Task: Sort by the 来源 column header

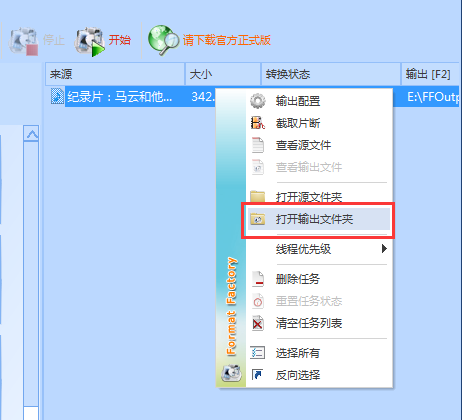Action: (x=115, y=74)
